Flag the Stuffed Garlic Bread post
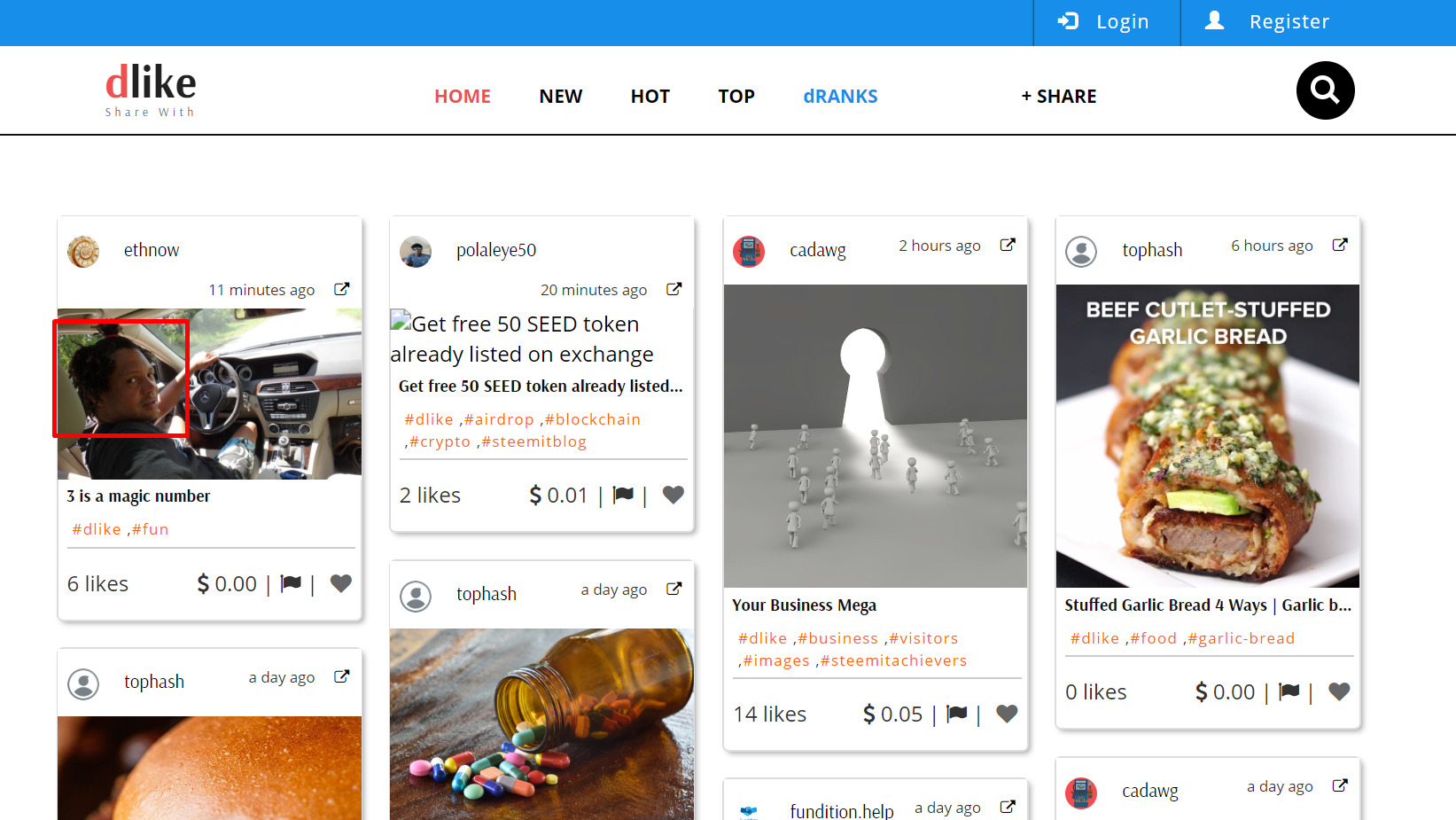 click(1289, 691)
